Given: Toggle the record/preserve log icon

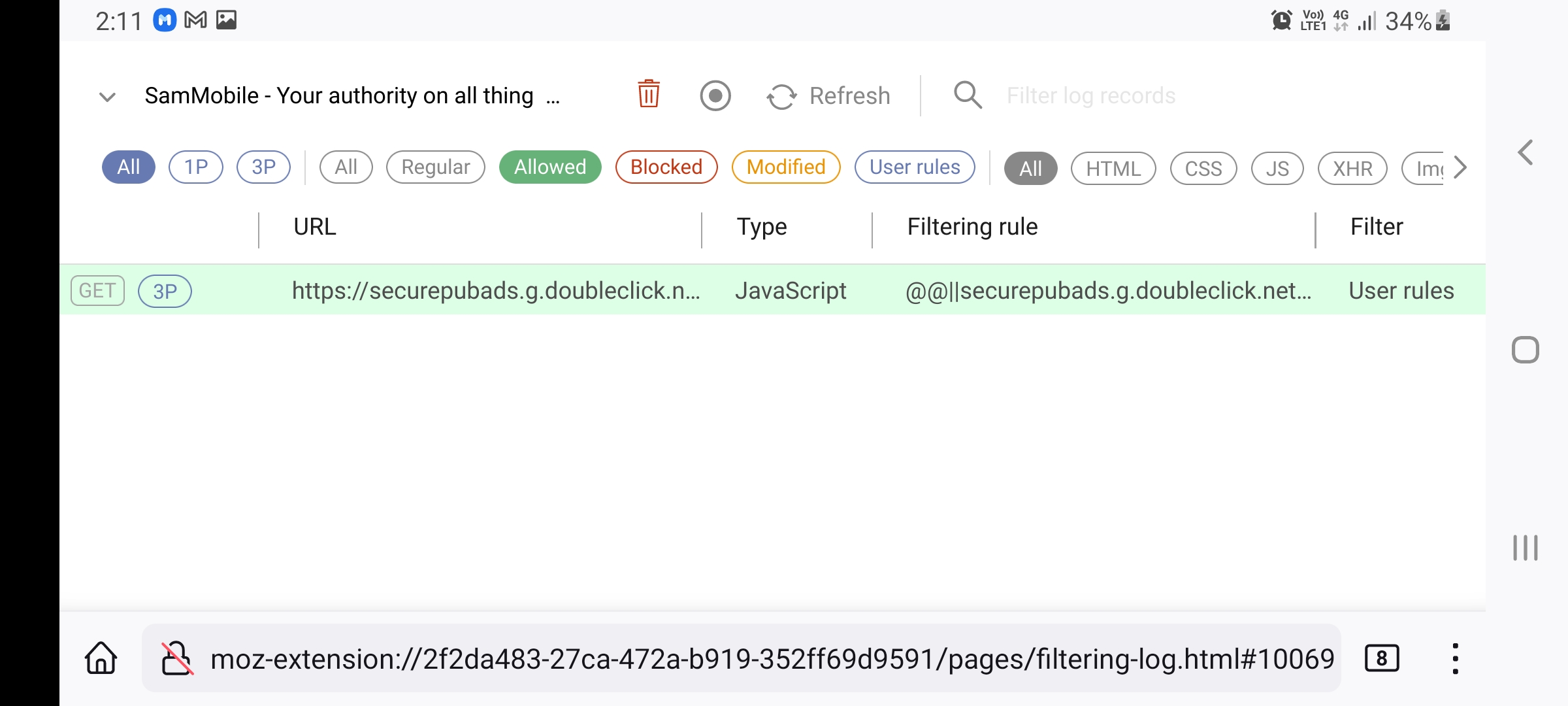Looking at the screenshot, I should (715, 95).
